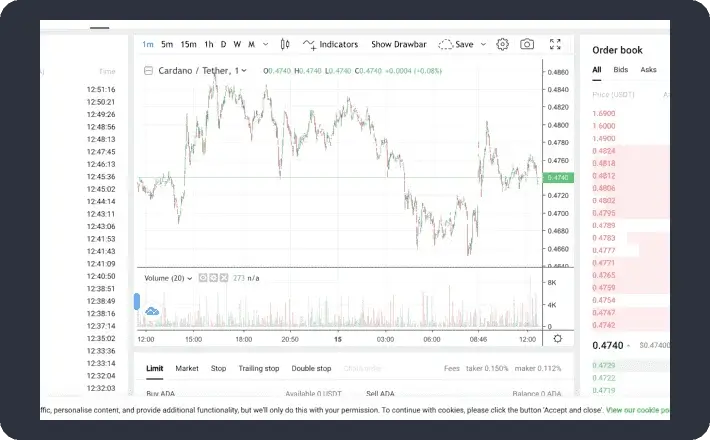Open the Indicators panel
The width and height of the screenshot is (710, 440).
331,44
